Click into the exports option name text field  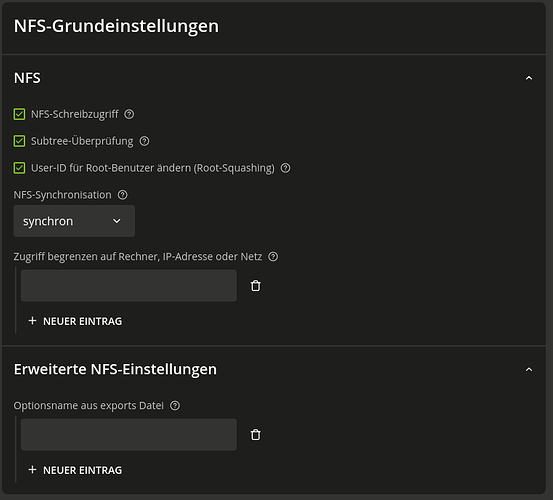[x=129, y=435]
